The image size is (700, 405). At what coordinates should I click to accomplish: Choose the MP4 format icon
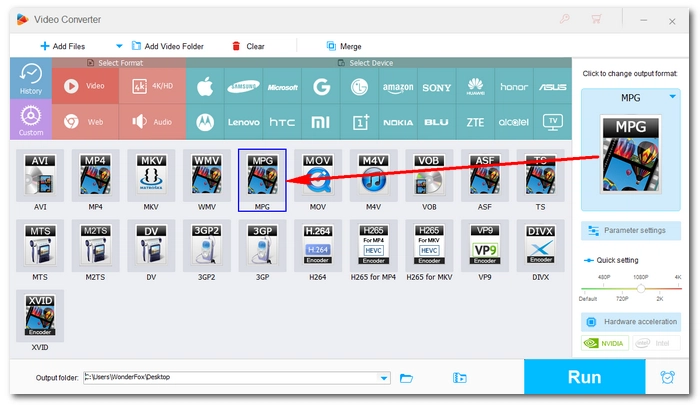95,175
